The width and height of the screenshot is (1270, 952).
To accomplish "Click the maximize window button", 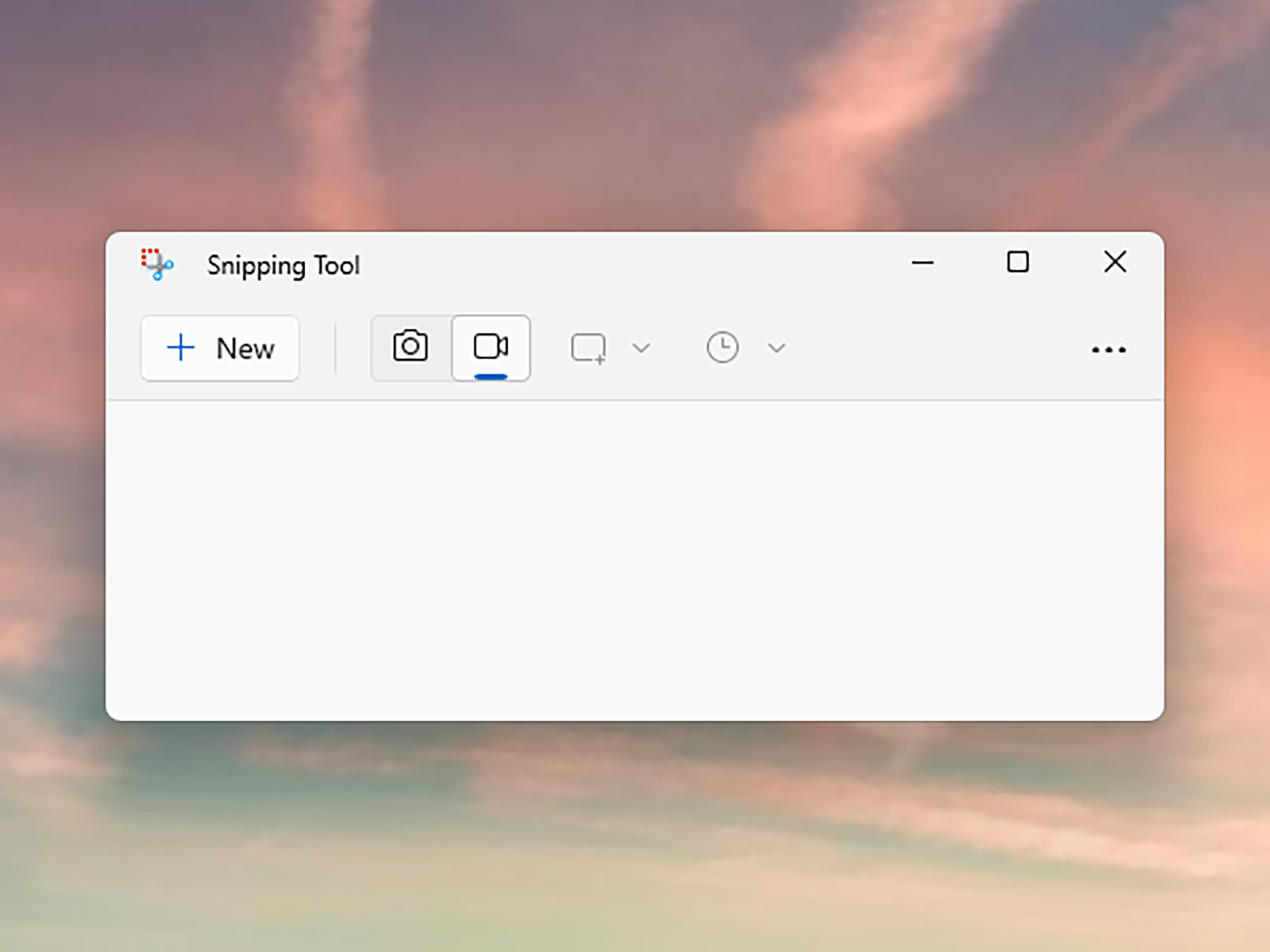I will click(1018, 261).
